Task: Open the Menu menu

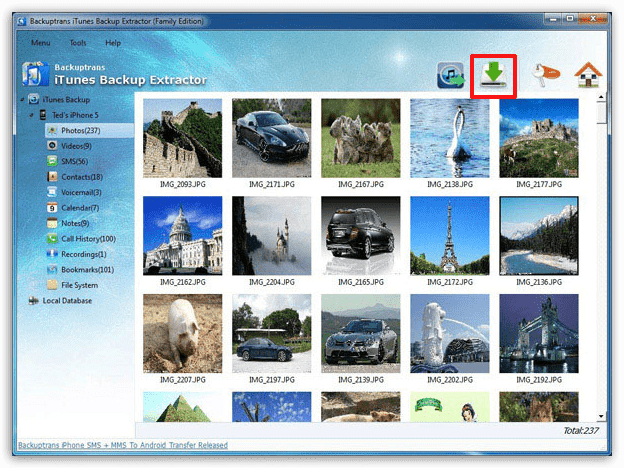Action: (41, 43)
